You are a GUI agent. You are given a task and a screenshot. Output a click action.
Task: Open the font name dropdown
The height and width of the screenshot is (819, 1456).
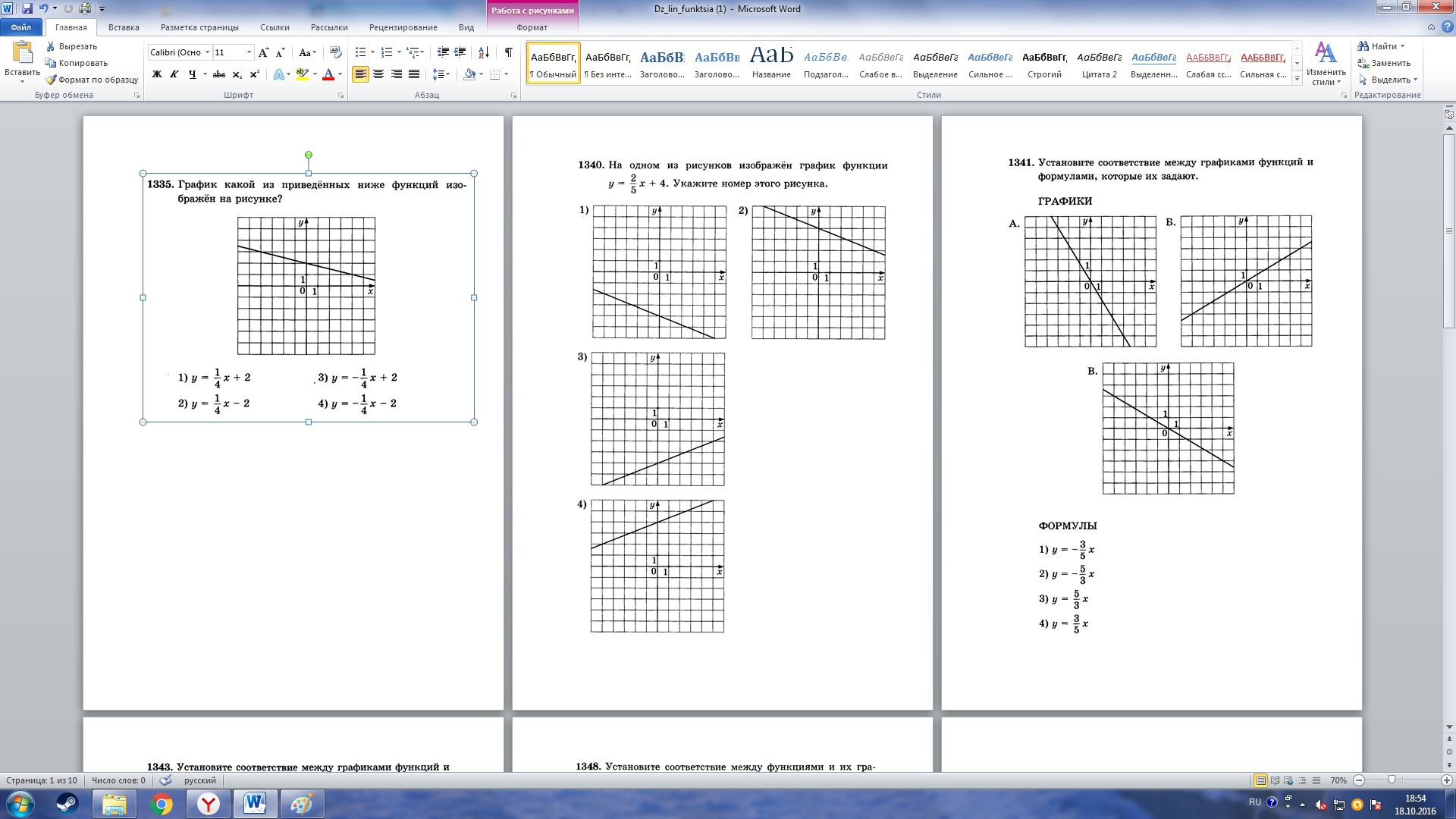coord(207,52)
